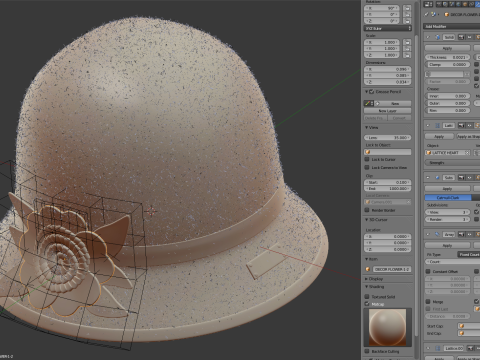The image size is (480, 360).
Task: Open the Constraints properties tab
Action: (471, 4)
